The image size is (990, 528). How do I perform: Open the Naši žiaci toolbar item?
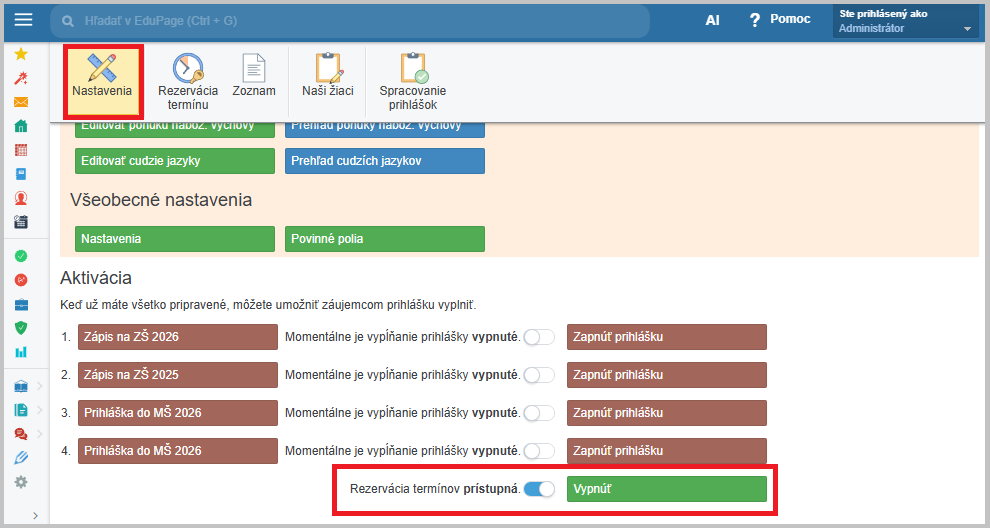(x=328, y=76)
